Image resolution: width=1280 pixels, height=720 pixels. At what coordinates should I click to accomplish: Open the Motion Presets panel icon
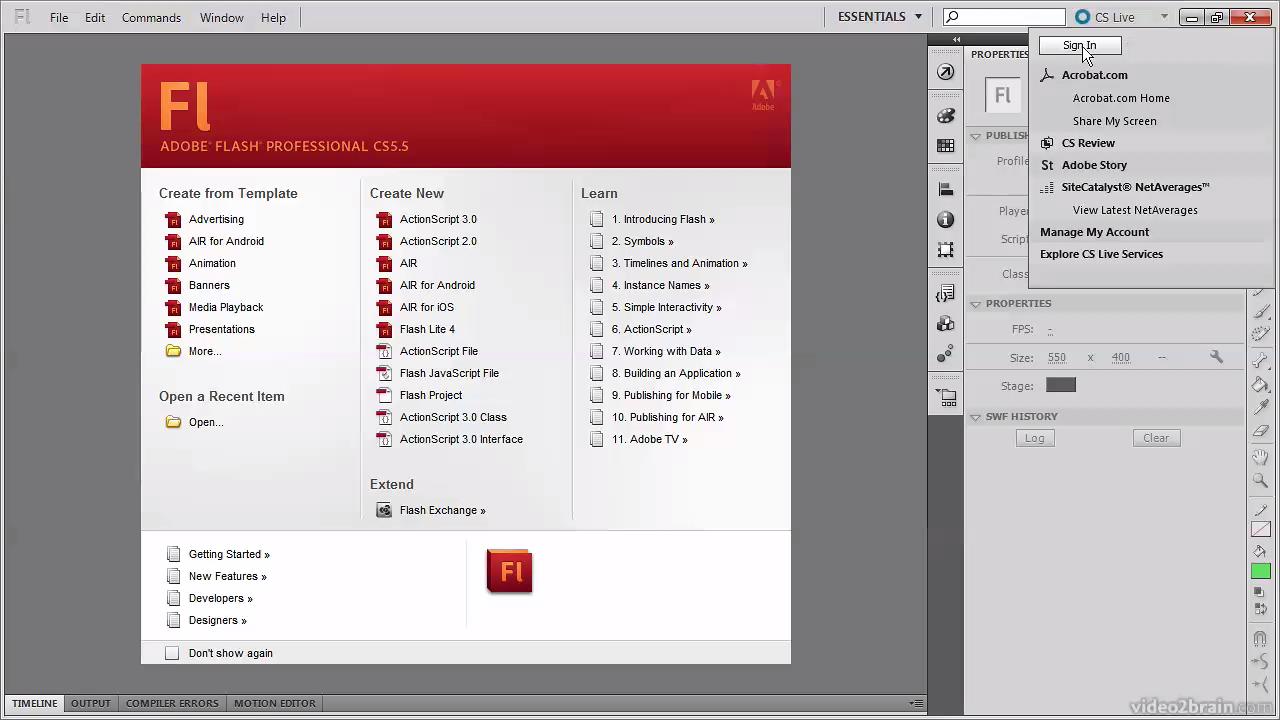[x=946, y=354]
